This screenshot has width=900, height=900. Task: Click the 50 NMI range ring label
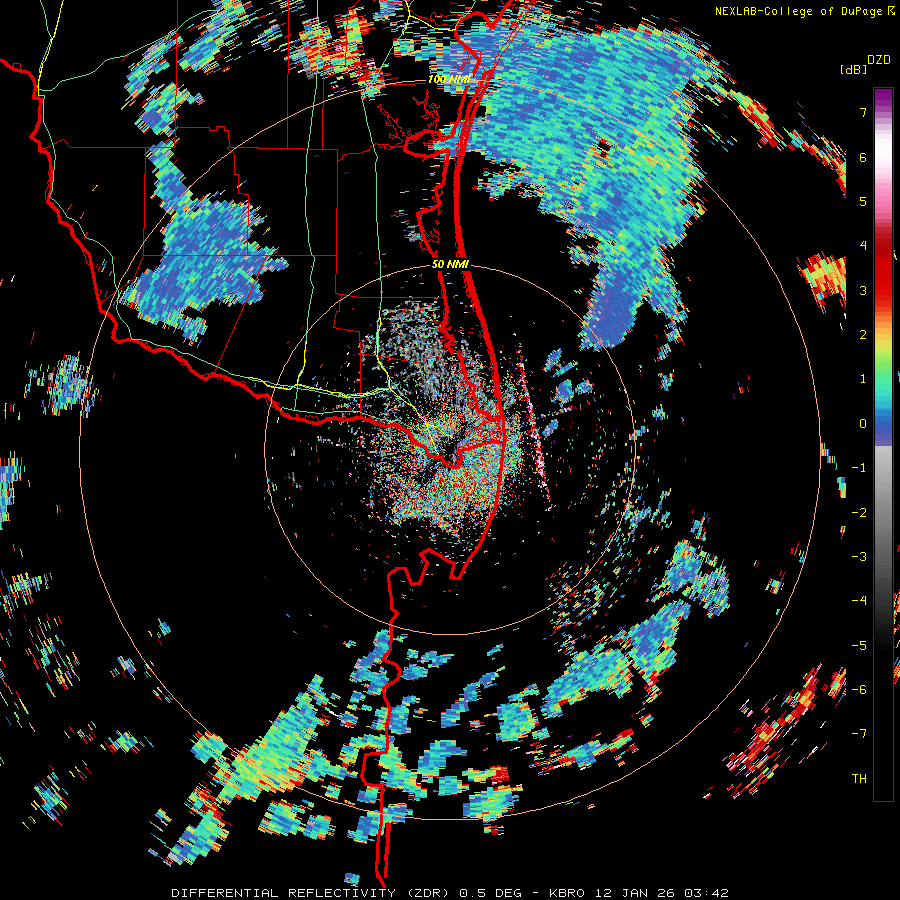click(x=451, y=265)
